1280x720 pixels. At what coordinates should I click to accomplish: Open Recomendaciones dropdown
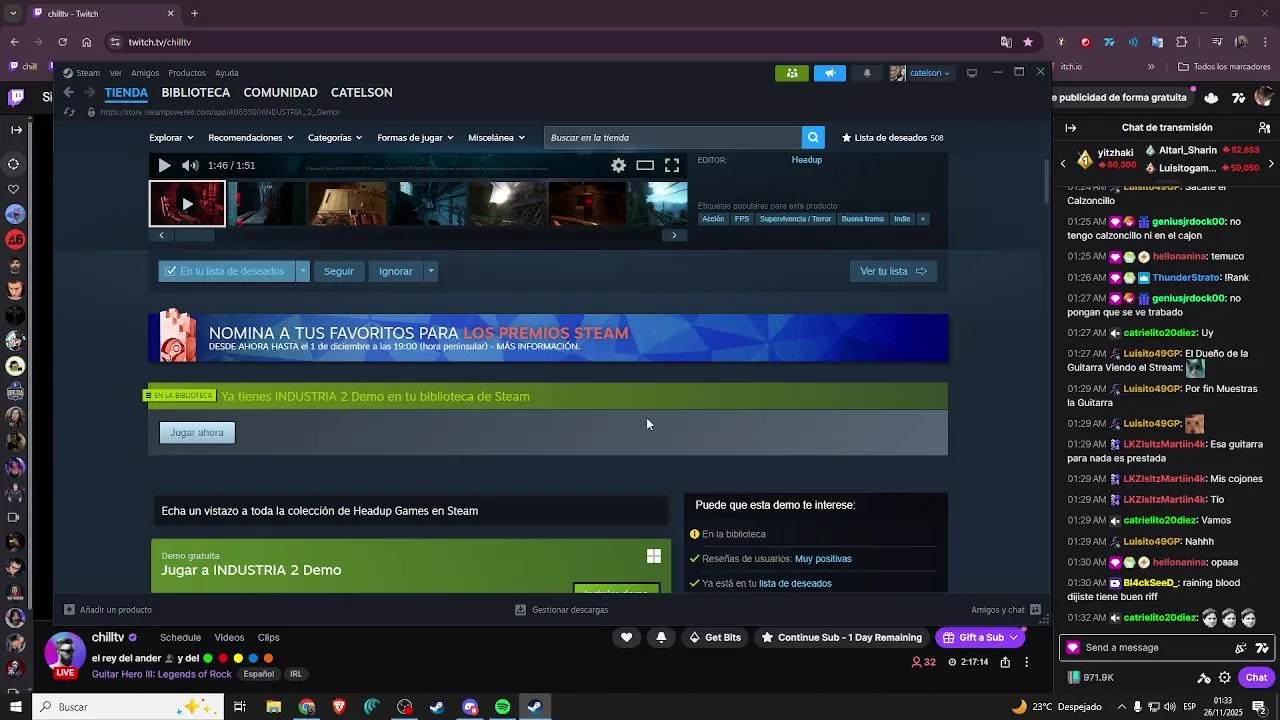pyautogui.click(x=251, y=138)
